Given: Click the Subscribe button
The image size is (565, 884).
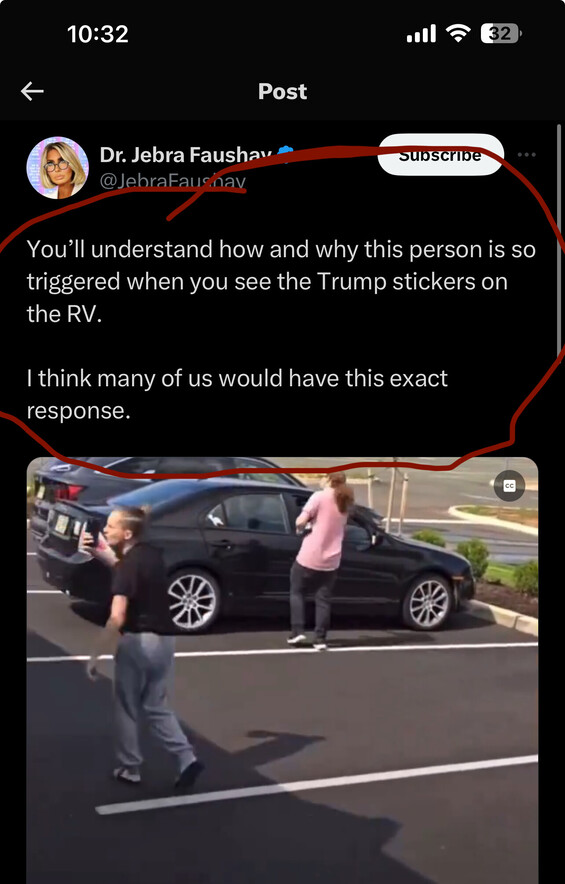Looking at the screenshot, I should coord(440,154).
